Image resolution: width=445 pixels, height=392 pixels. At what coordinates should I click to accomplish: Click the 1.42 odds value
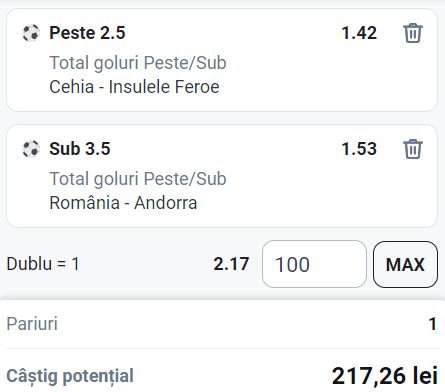click(x=359, y=33)
